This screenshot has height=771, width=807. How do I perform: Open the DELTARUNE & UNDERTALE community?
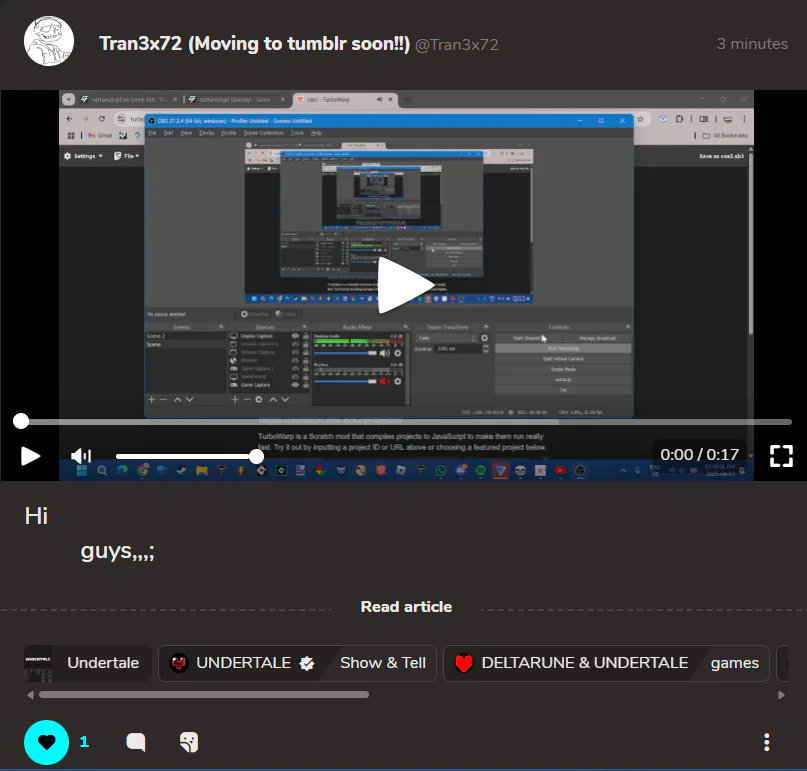click(572, 663)
